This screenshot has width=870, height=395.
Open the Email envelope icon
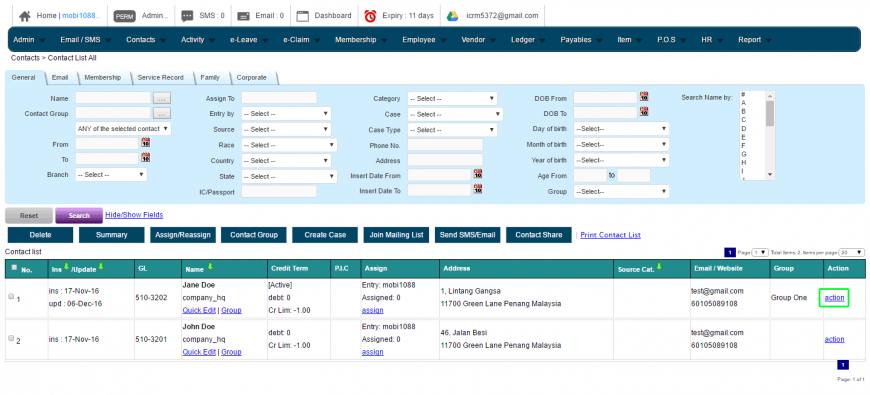[243, 16]
